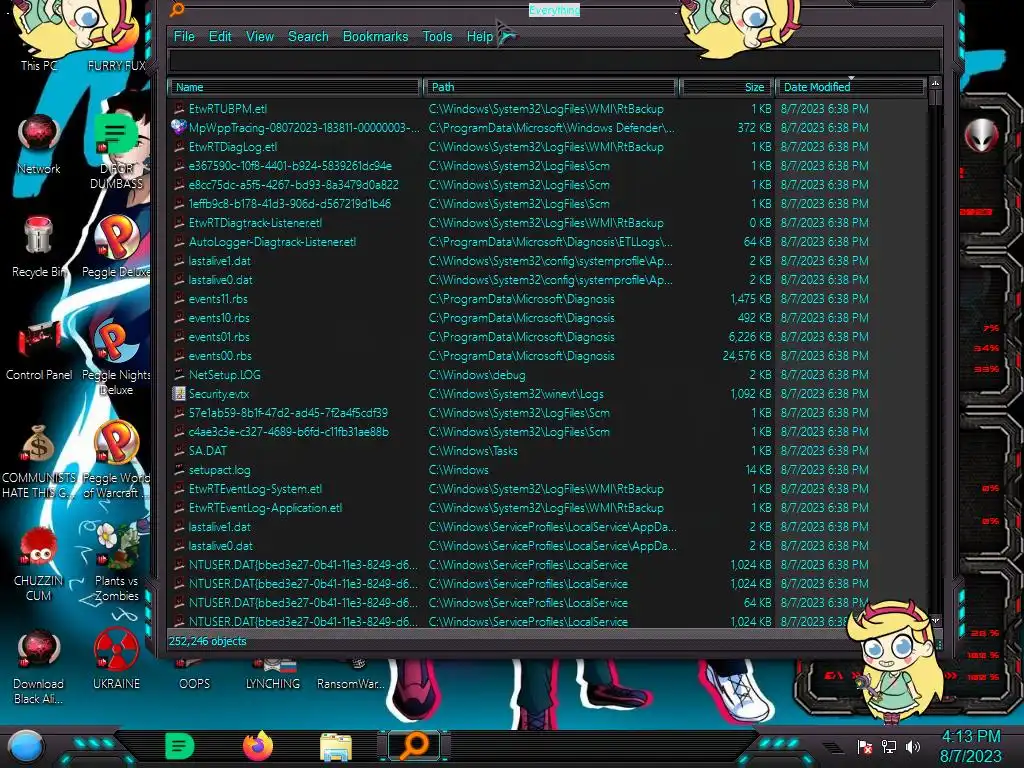This screenshot has width=1024, height=768.
Task: Click the C:\Windows\debug path cell
Action: point(477,375)
